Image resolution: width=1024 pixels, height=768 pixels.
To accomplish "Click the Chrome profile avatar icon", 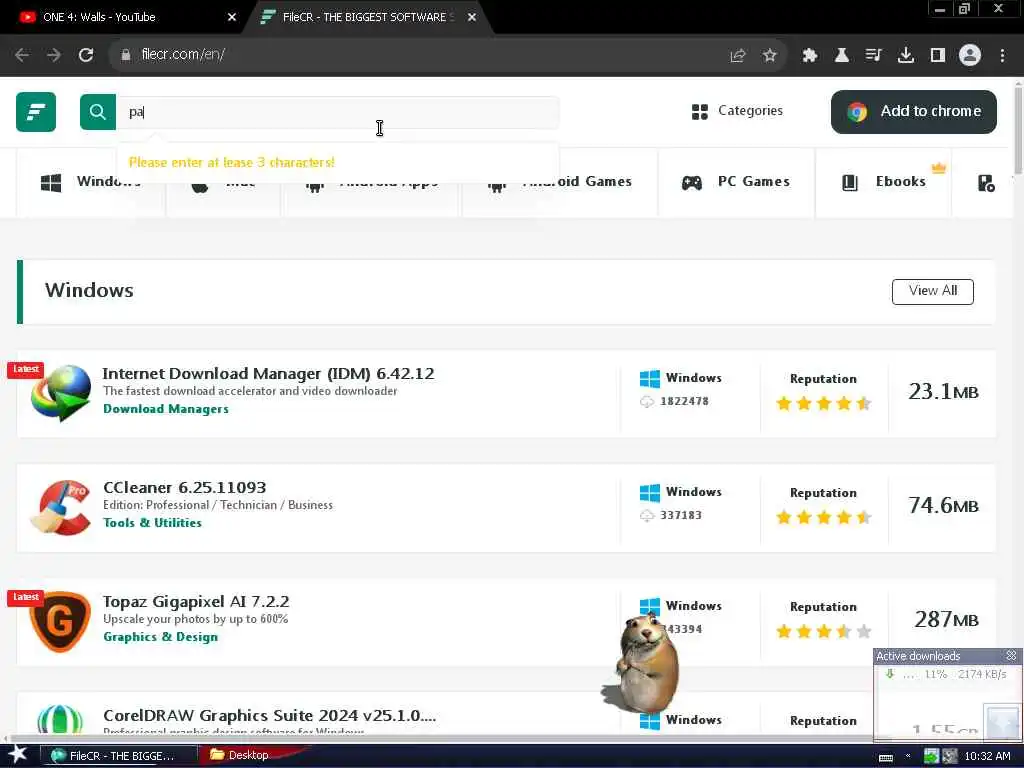I will pyautogui.click(x=970, y=56).
